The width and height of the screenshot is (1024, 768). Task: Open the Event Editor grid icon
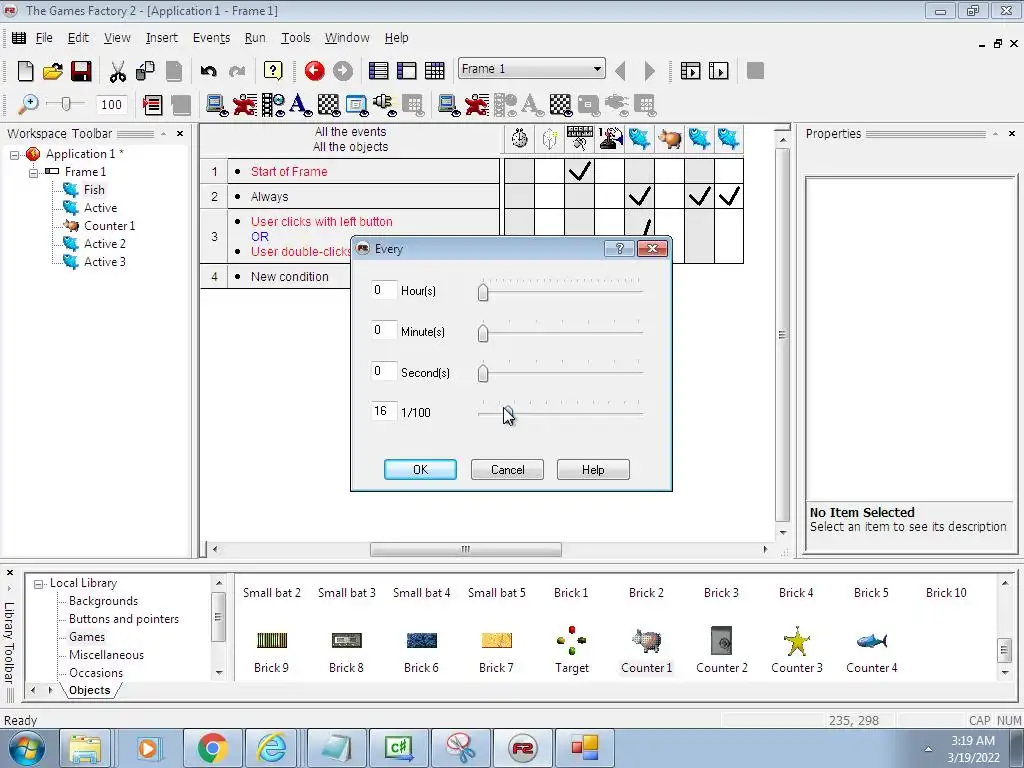click(x=435, y=71)
